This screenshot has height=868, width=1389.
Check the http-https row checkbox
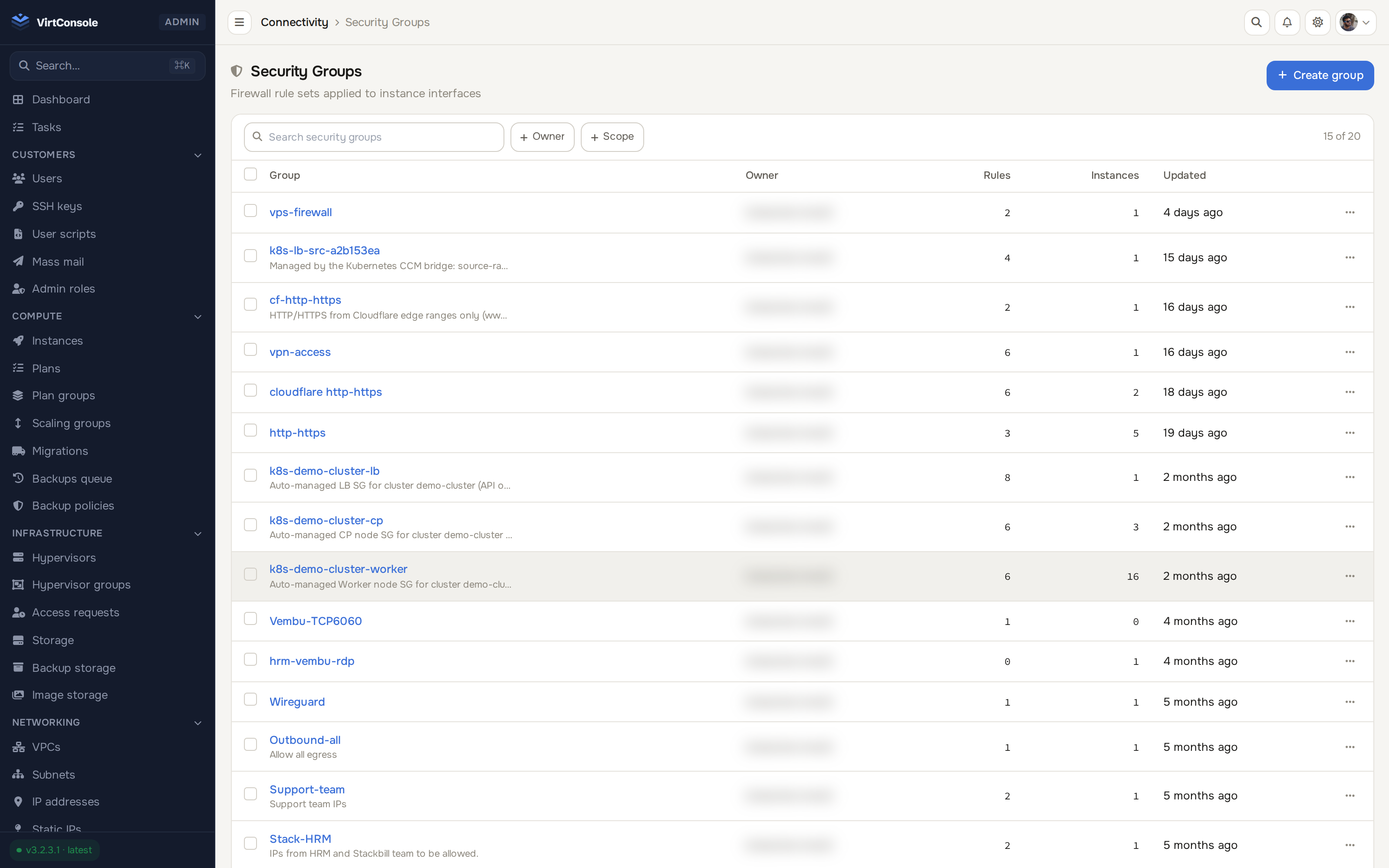[250, 431]
